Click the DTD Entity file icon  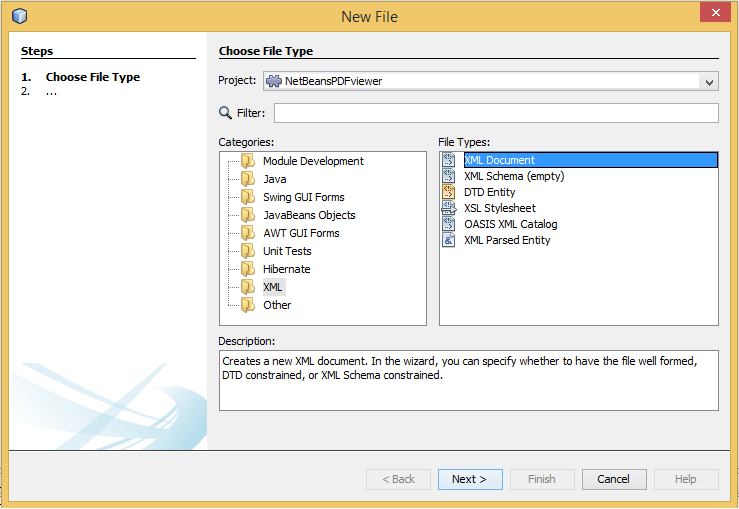pyautogui.click(x=449, y=192)
